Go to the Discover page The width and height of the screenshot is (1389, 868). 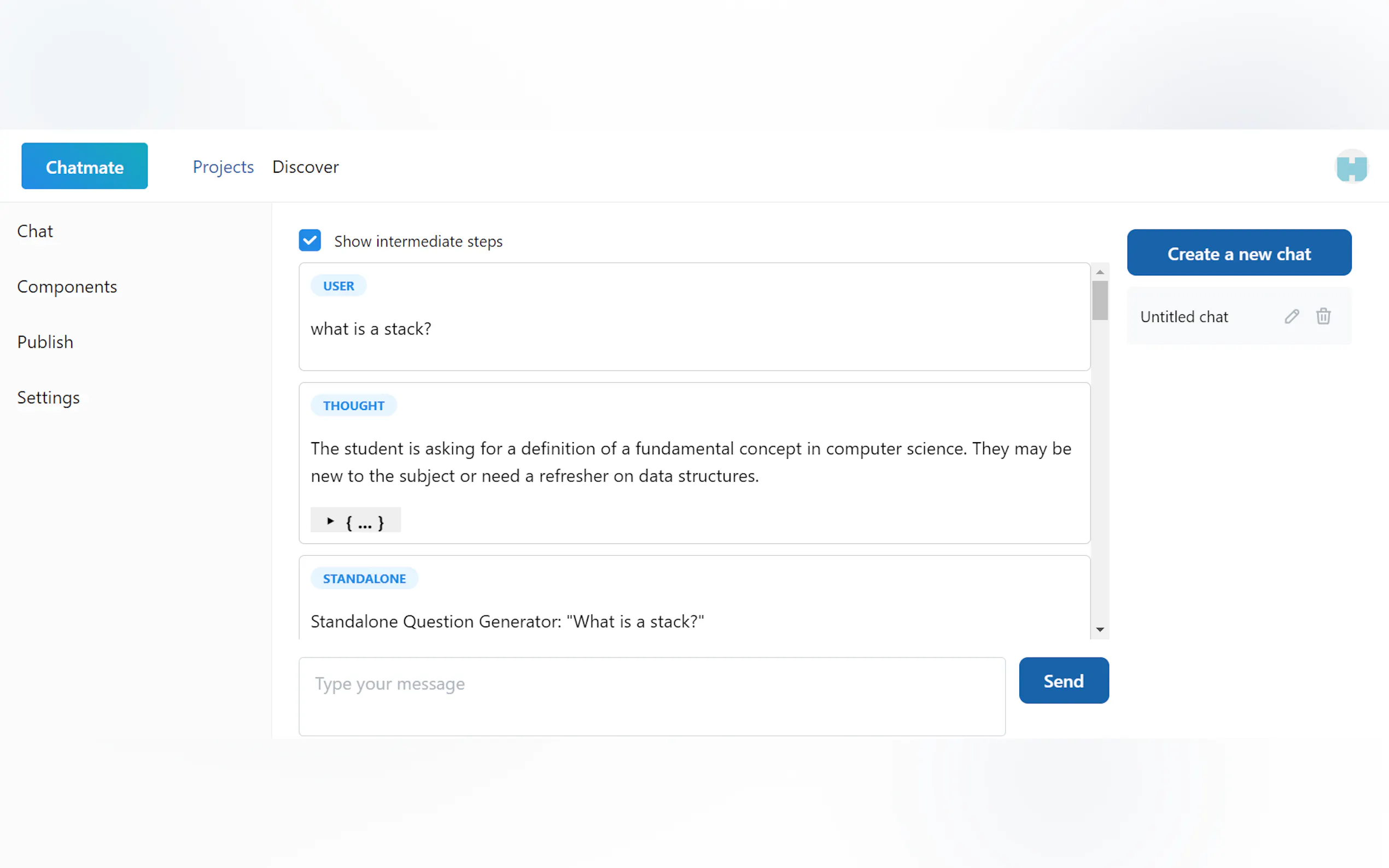306,167
